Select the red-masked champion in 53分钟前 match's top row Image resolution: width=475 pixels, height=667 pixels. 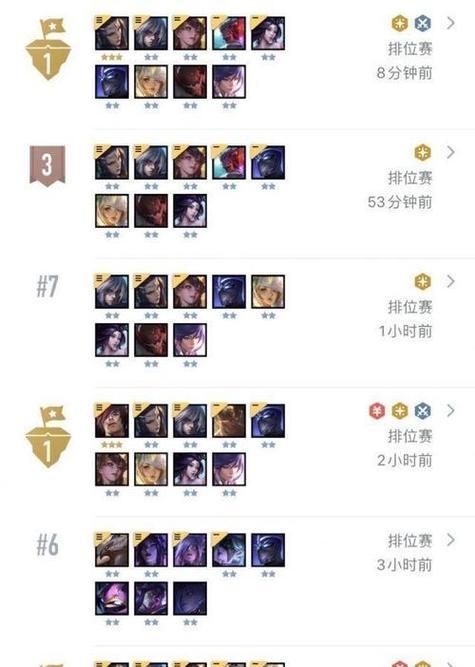click(229, 162)
